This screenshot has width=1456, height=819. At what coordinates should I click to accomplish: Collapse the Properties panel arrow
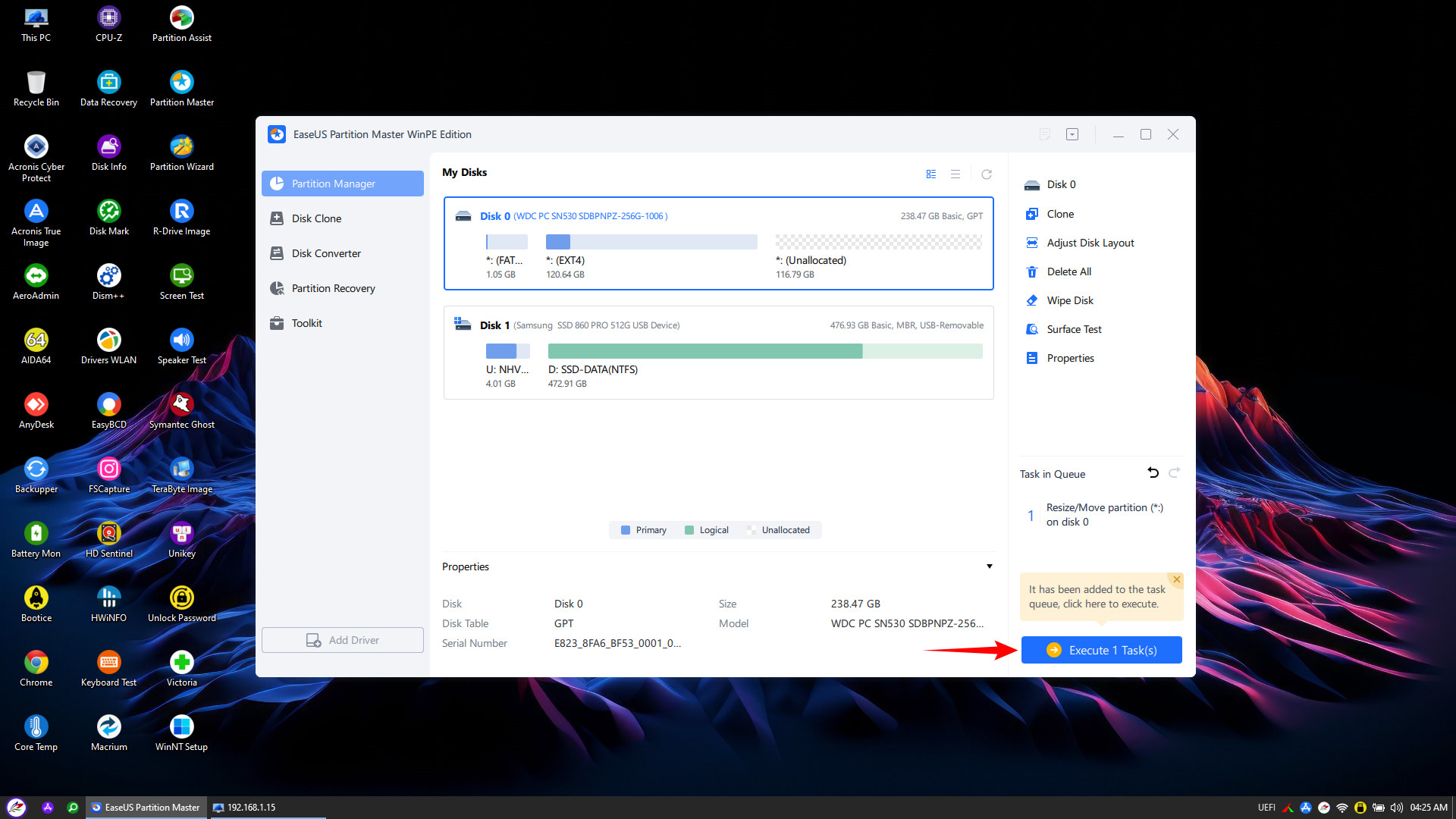pyautogui.click(x=989, y=566)
